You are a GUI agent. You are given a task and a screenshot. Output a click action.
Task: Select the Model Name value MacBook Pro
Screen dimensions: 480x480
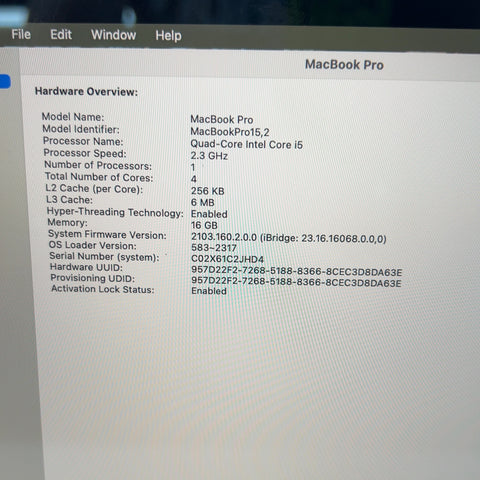coord(222,119)
